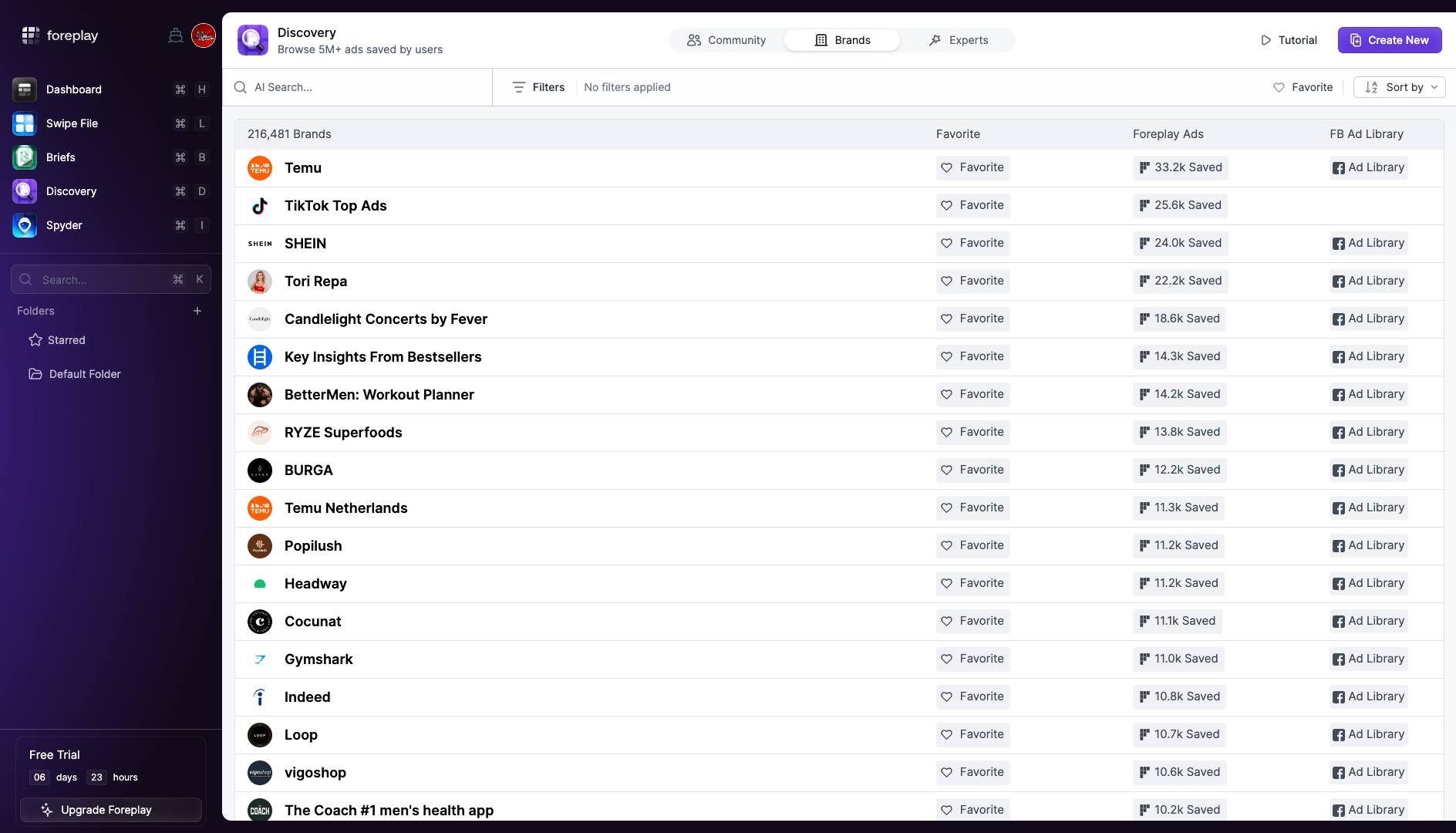Screen dimensions: 1456x833
Task: Switch to the Community tab
Action: (726, 40)
